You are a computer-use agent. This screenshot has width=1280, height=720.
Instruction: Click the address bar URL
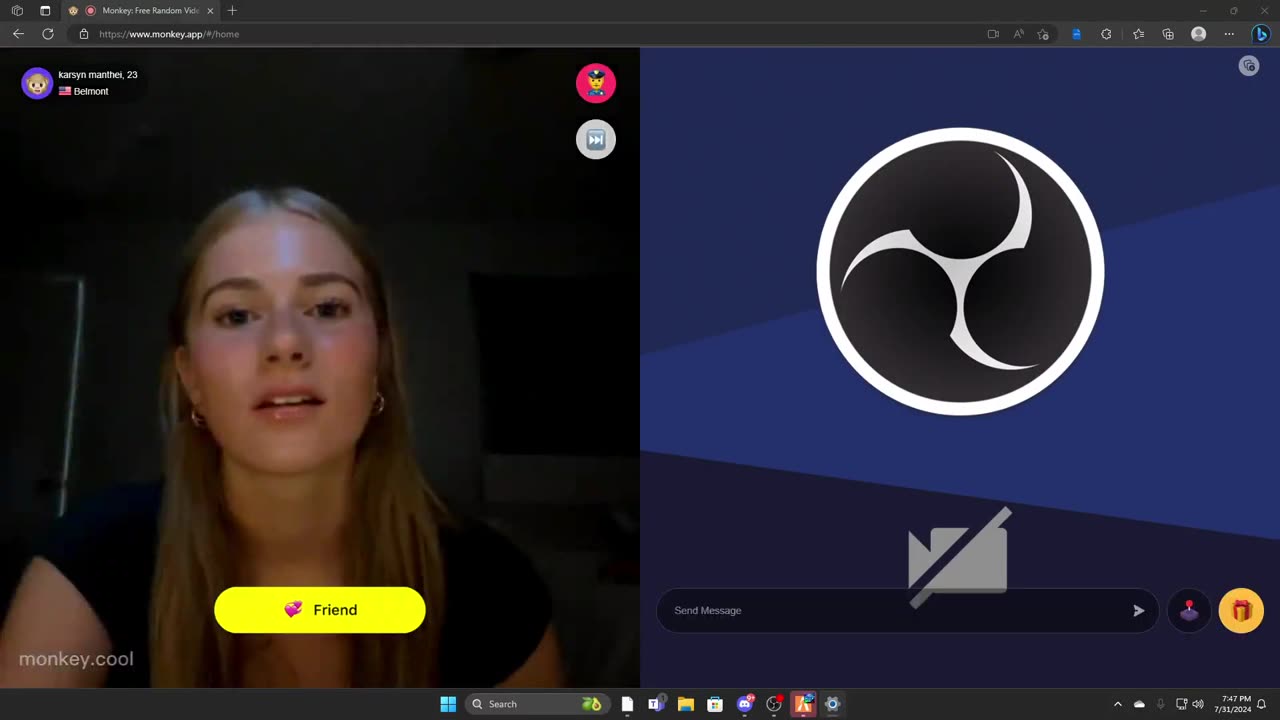click(x=169, y=34)
